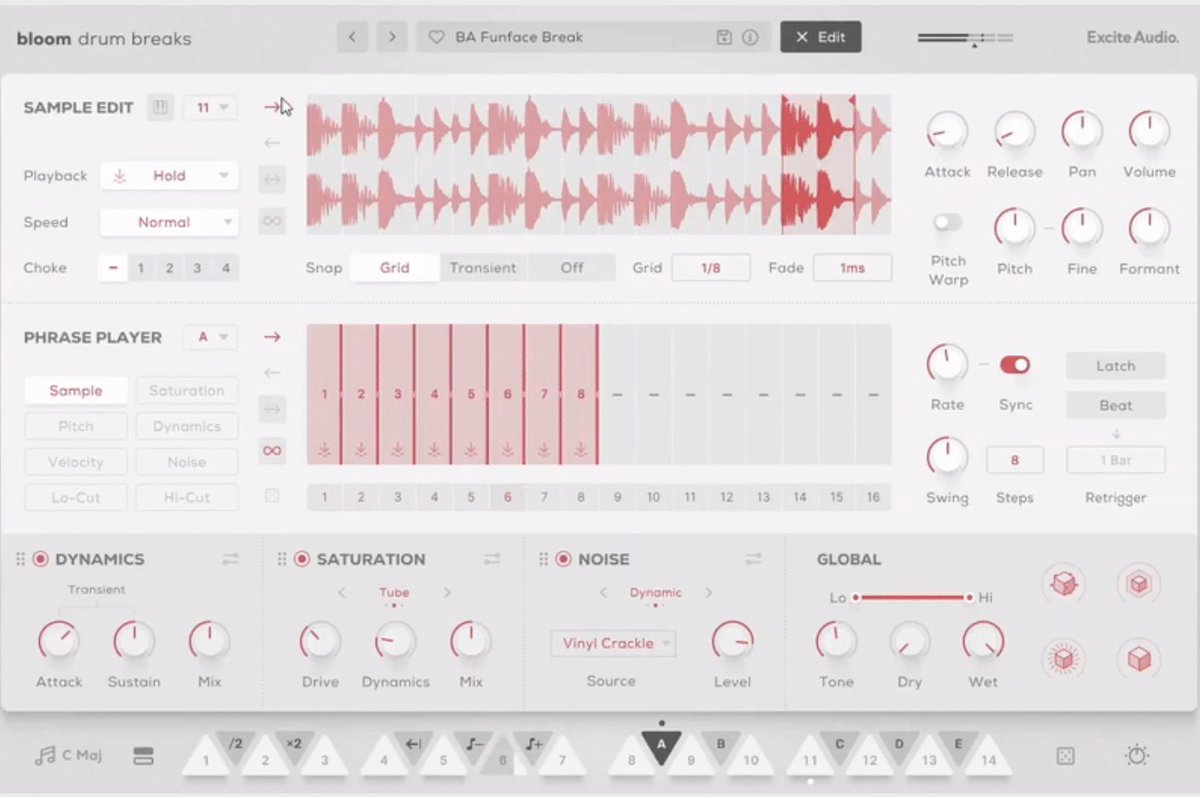Click the keyboard layout icon next to C Maj

pyautogui.click(x=143, y=756)
